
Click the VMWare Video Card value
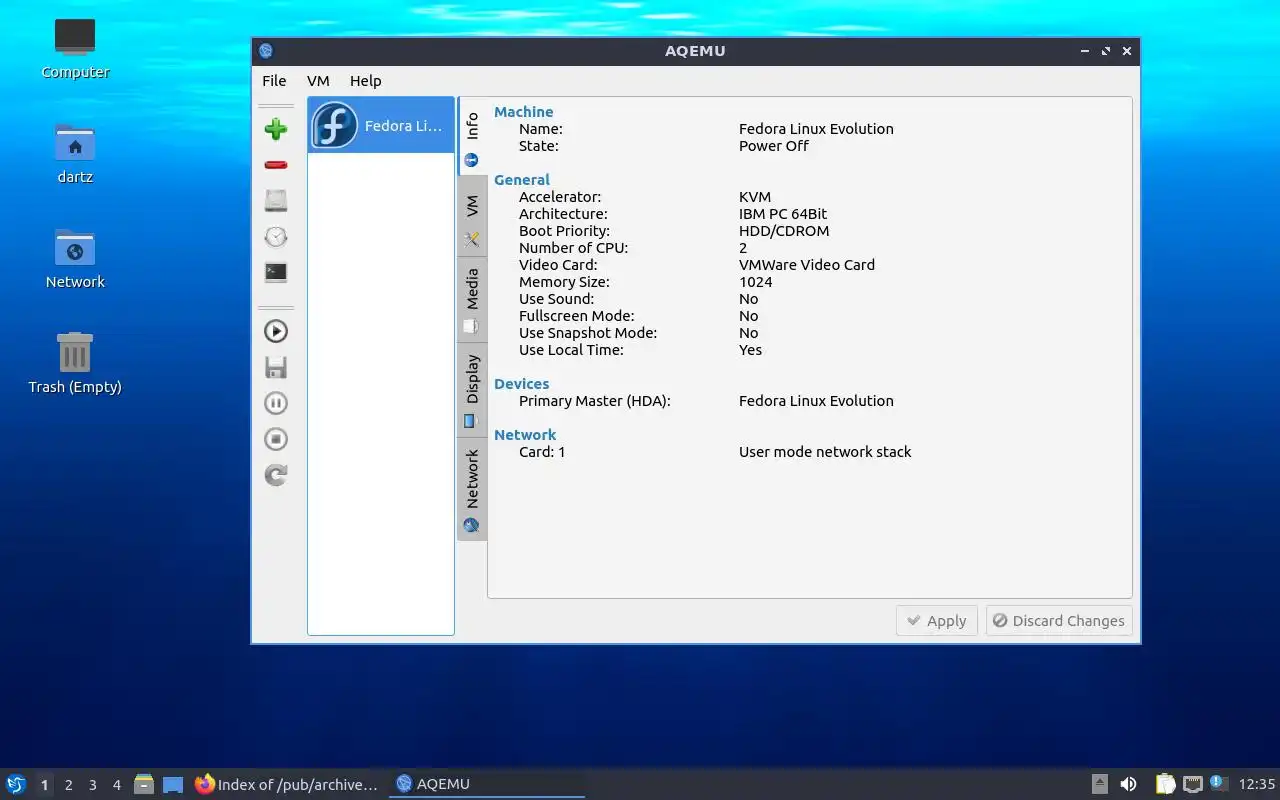click(807, 265)
